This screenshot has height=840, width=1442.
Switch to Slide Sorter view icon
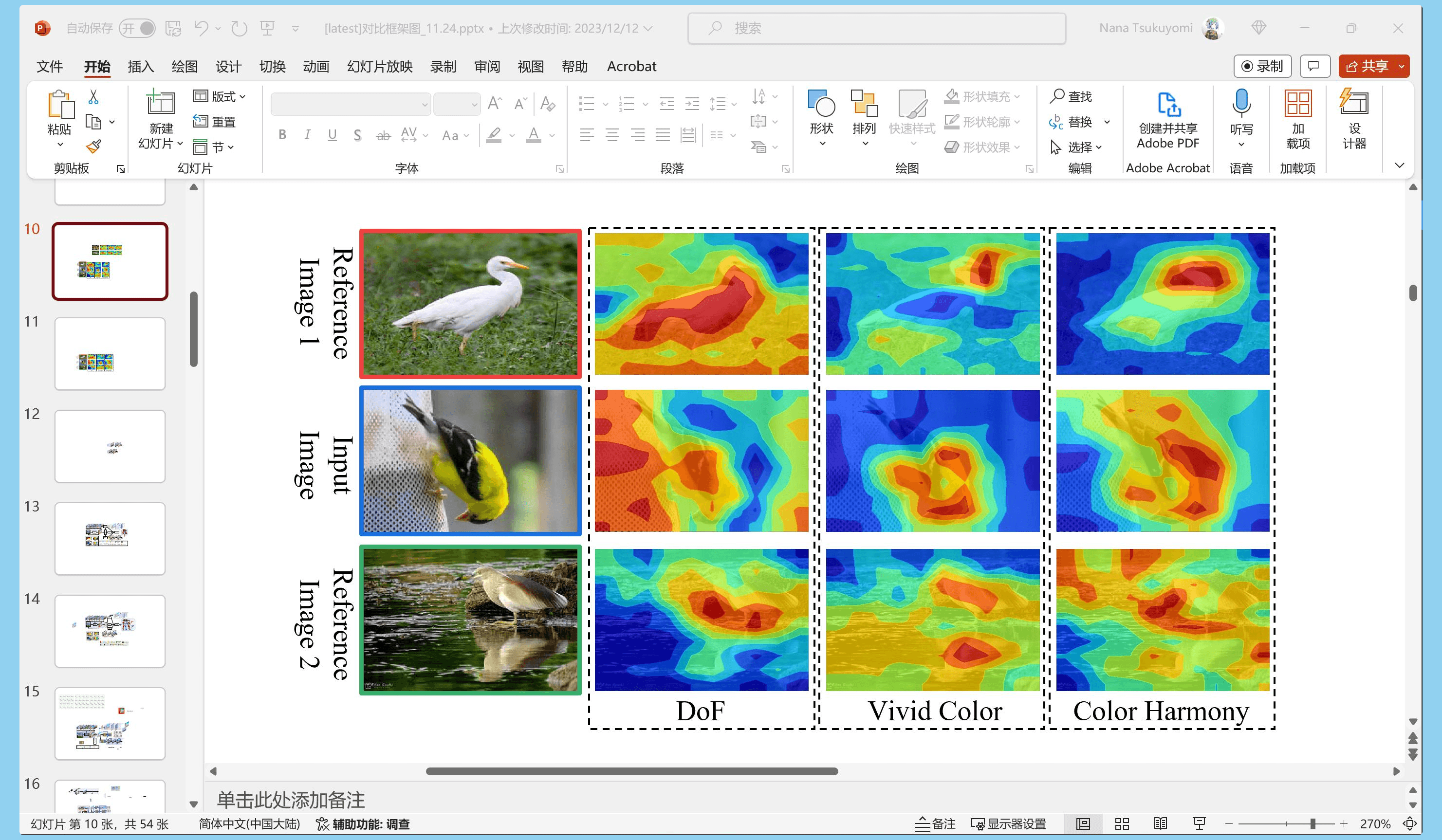point(1122,824)
